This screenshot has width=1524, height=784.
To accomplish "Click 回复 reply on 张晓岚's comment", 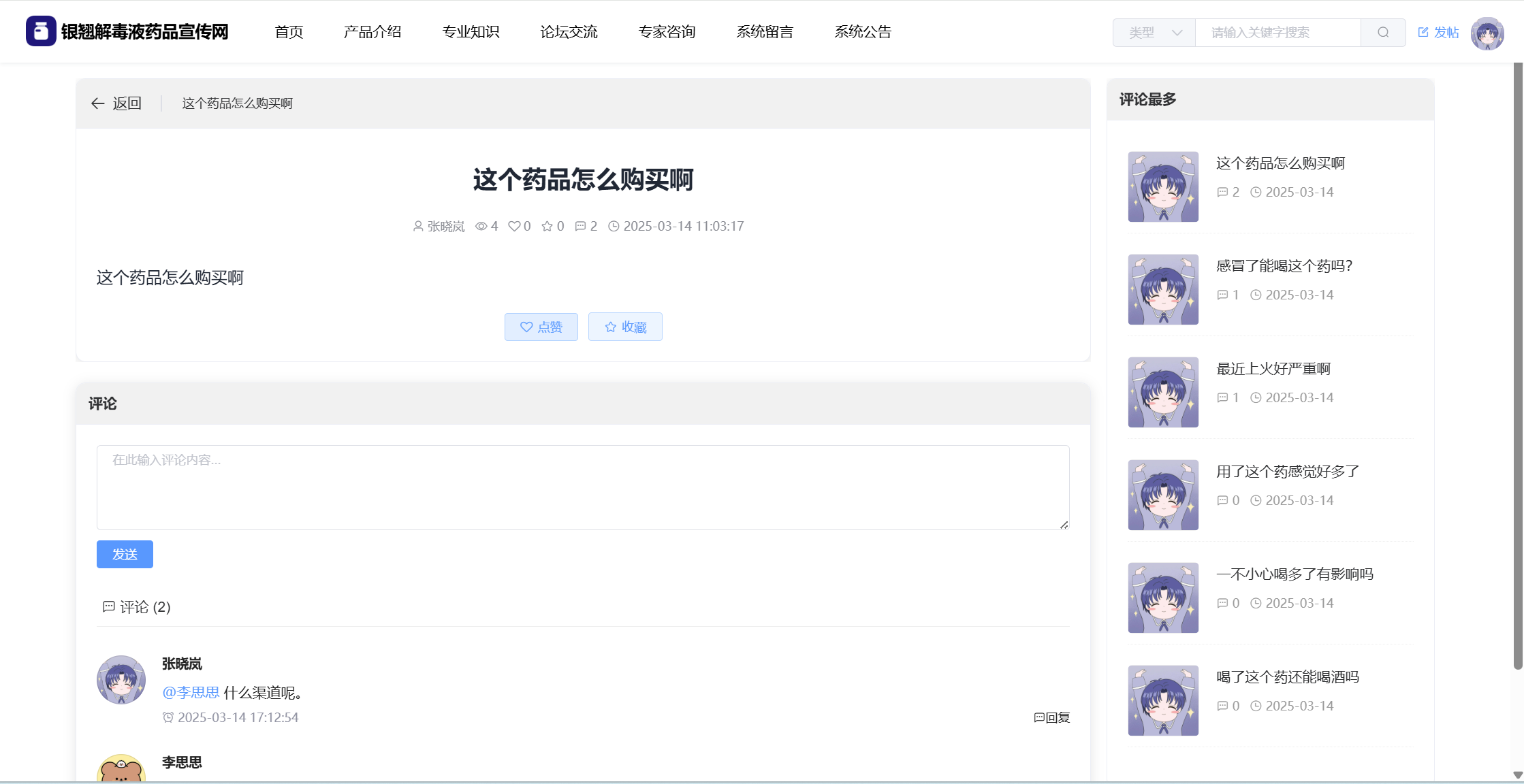I will coord(1052,717).
